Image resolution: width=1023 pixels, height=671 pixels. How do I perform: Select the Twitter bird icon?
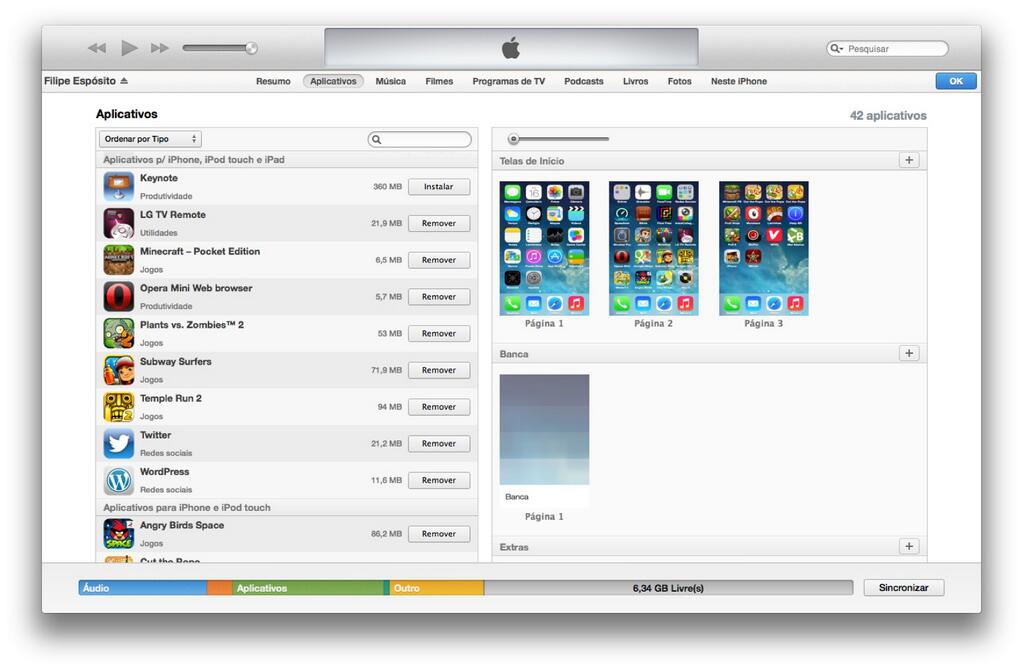tap(119, 443)
